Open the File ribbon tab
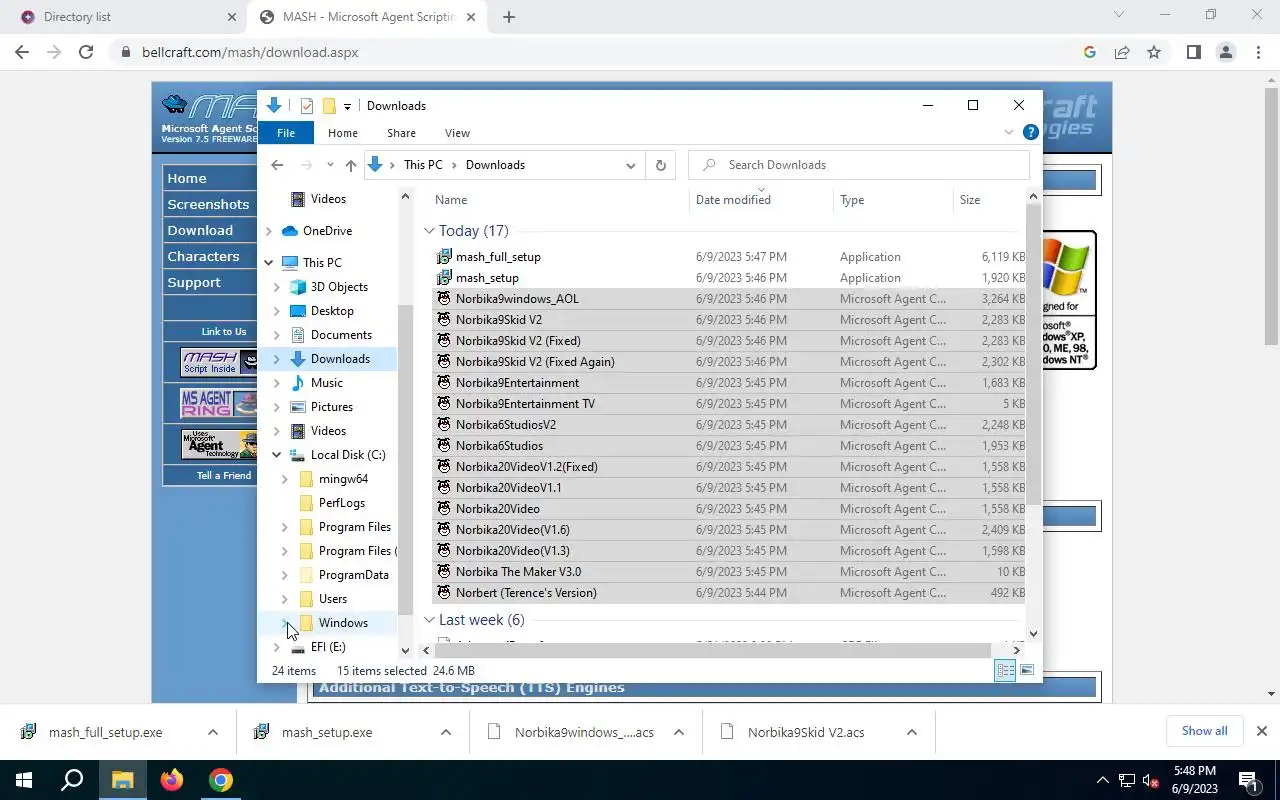 (x=286, y=133)
